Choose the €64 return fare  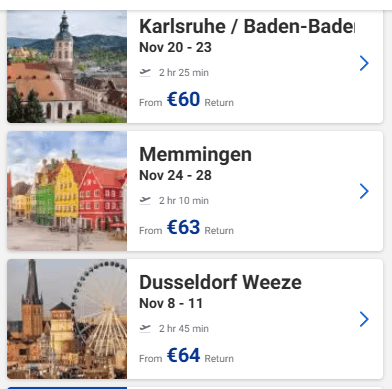184,355
